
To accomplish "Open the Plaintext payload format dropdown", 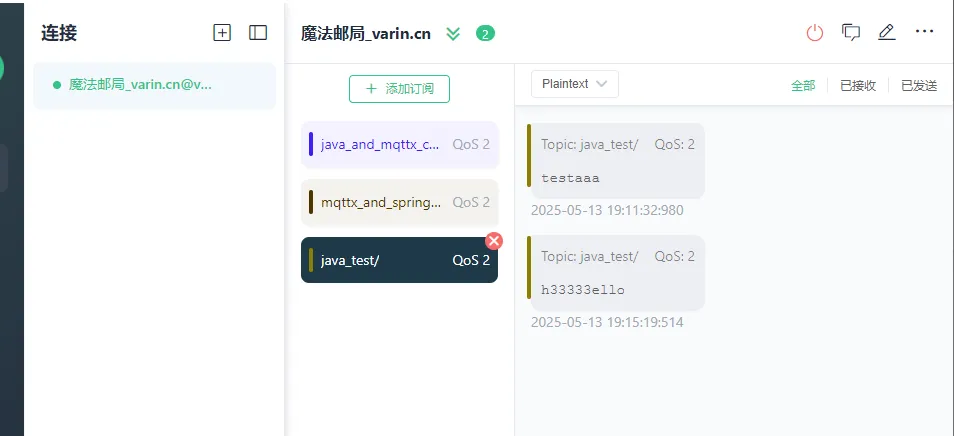I will pyautogui.click(x=575, y=84).
